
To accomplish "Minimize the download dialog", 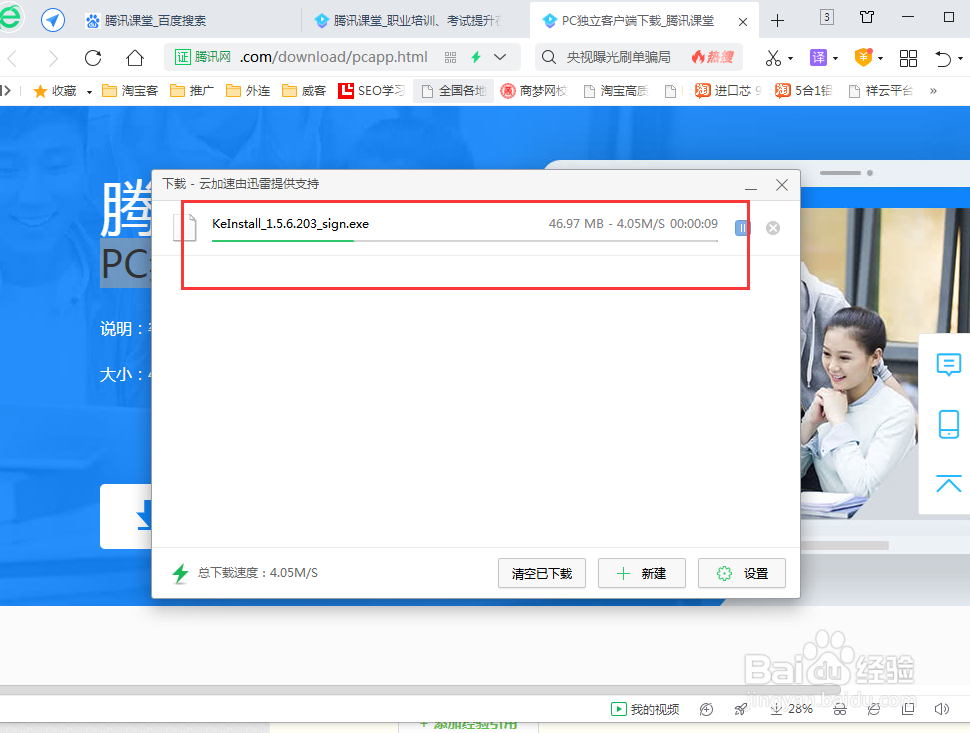I will [x=751, y=186].
